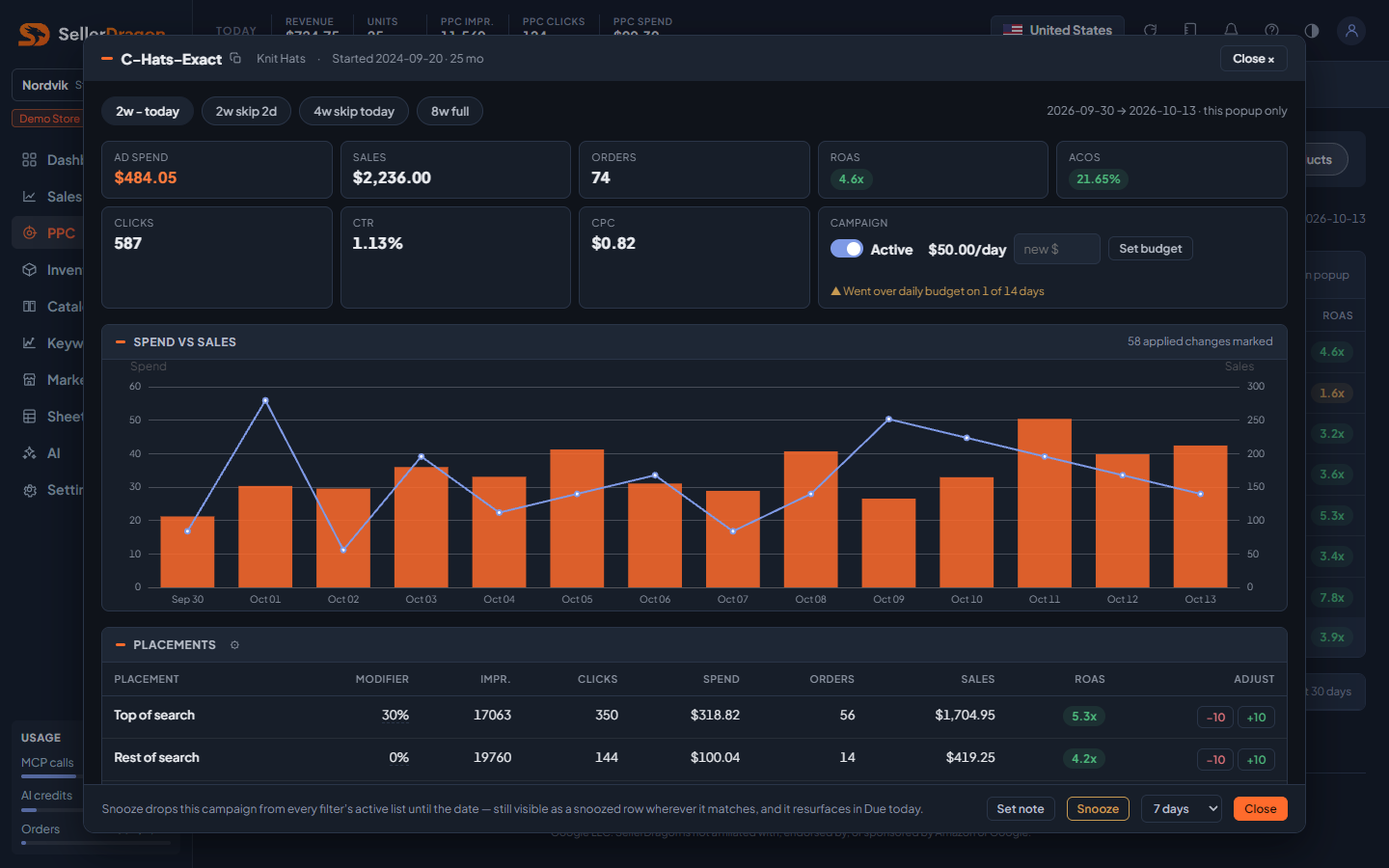Open the AI sparkle icon in sidebar
1389x868 pixels.
point(30,453)
